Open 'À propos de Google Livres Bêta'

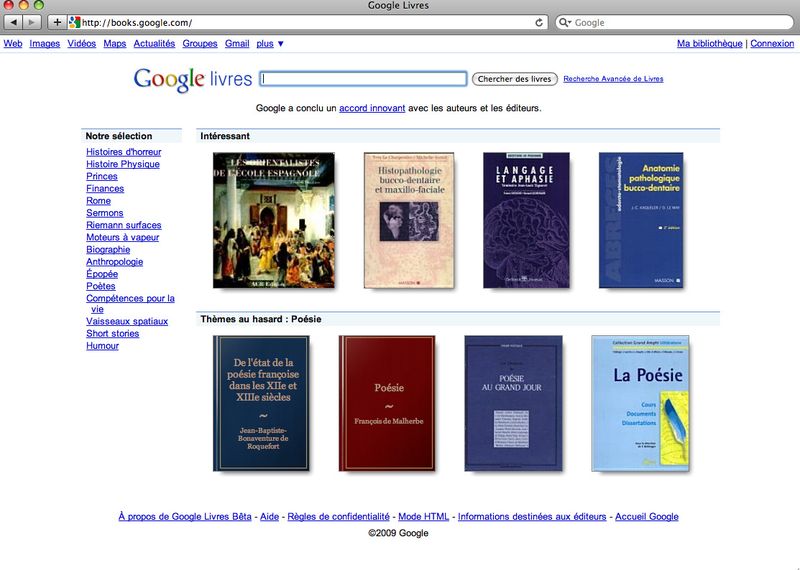[x=185, y=517]
